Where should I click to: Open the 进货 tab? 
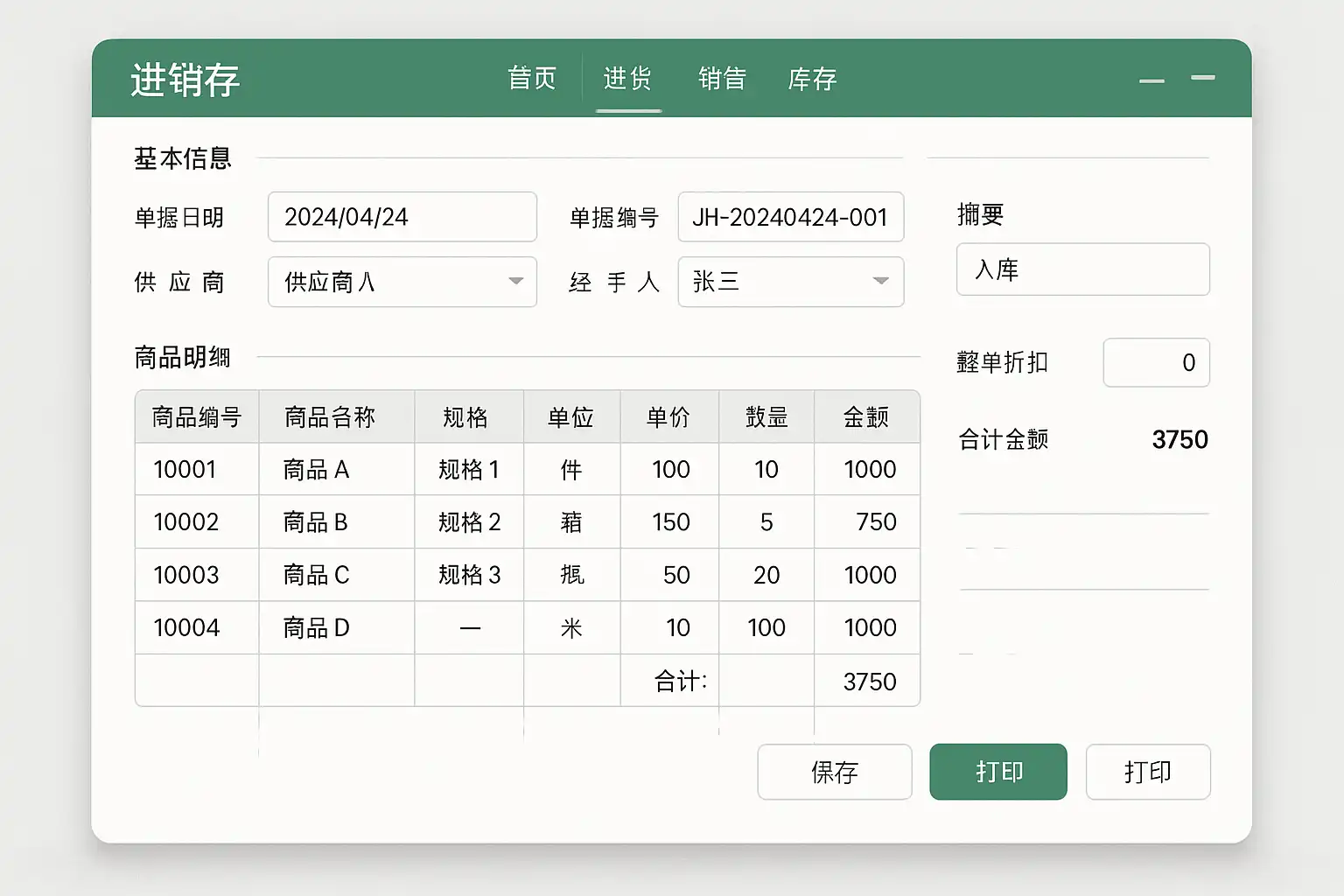pyautogui.click(x=627, y=79)
